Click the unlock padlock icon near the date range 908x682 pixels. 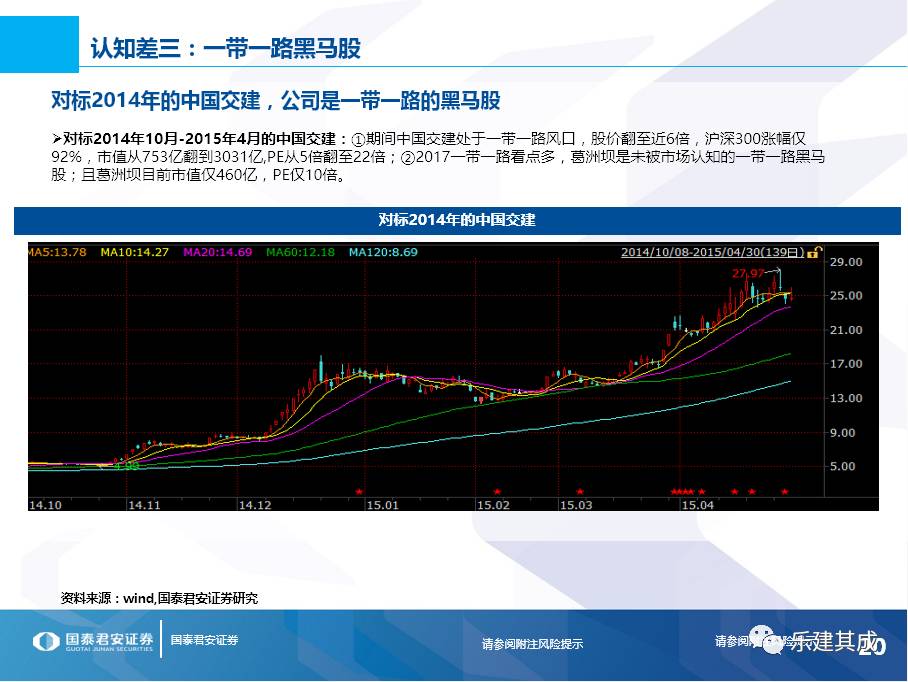tap(812, 253)
